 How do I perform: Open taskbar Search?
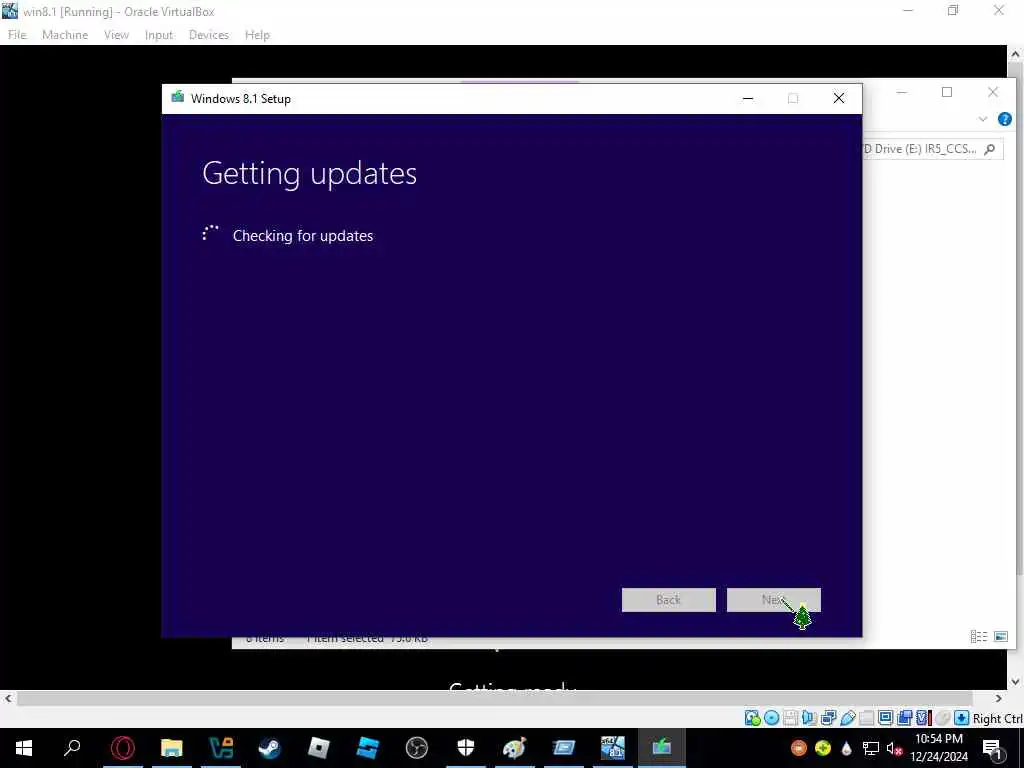point(72,748)
